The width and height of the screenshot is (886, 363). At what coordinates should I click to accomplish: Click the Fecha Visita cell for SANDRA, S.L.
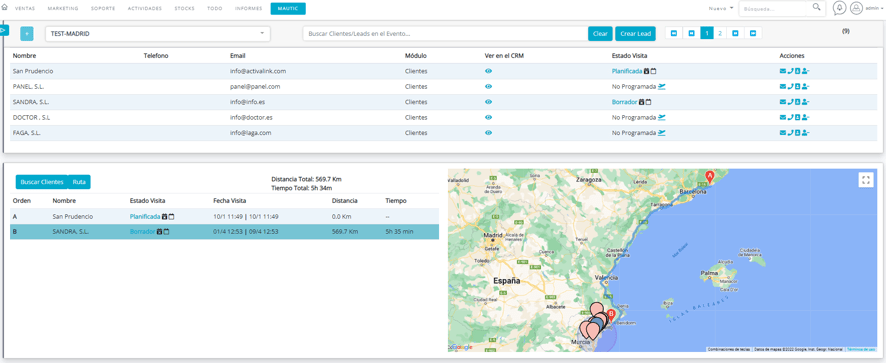(246, 232)
